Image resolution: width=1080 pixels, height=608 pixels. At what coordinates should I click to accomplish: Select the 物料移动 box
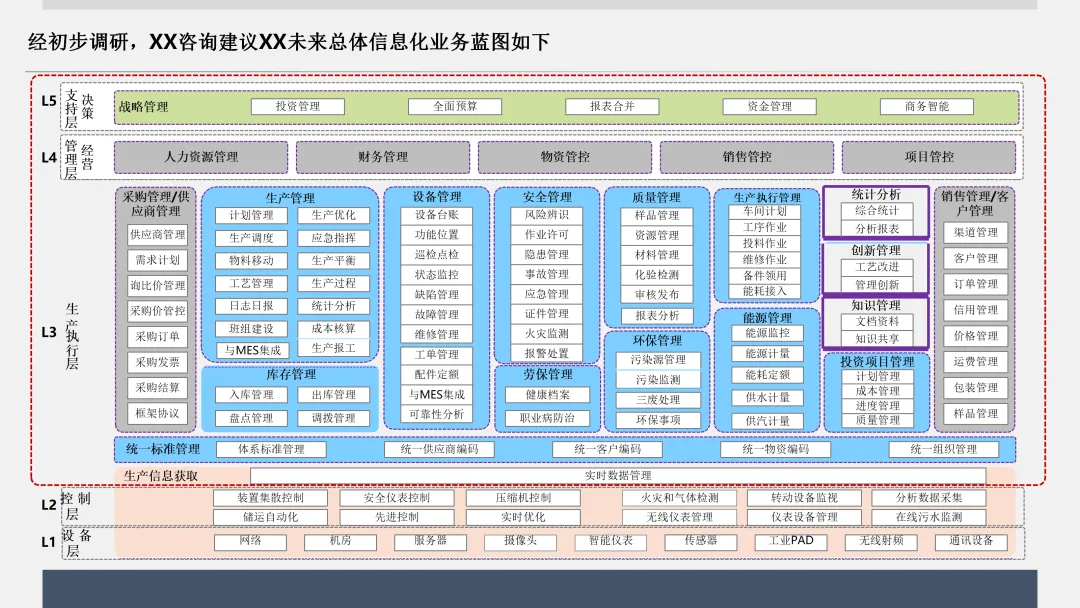pyautogui.click(x=251, y=261)
